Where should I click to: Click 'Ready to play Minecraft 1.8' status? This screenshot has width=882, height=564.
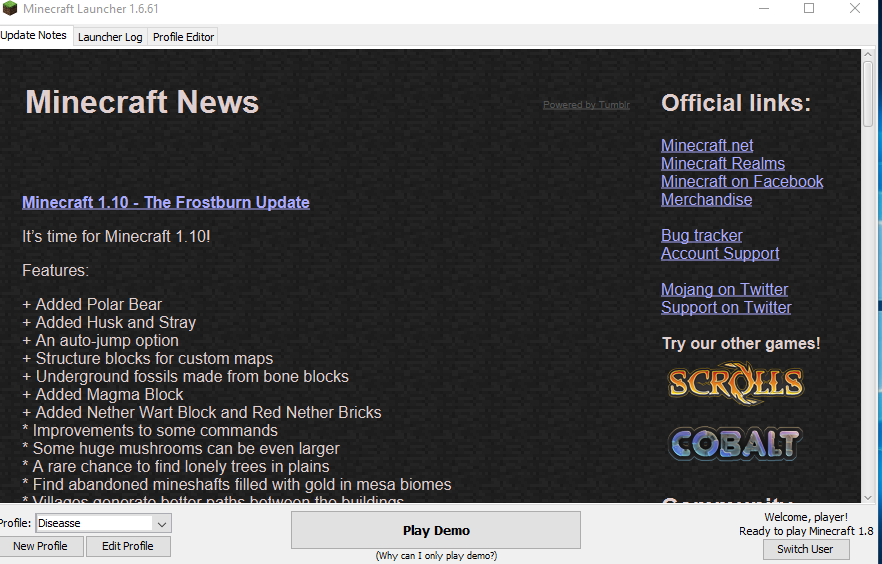pos(806,531)
